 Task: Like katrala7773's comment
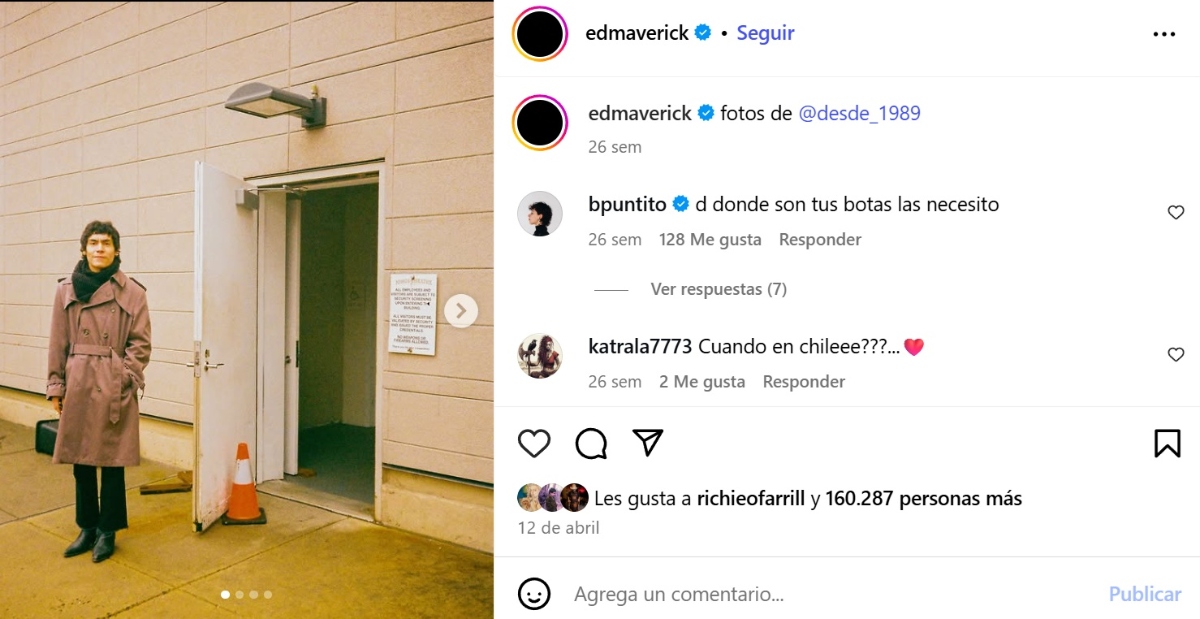click(1176, 354)
